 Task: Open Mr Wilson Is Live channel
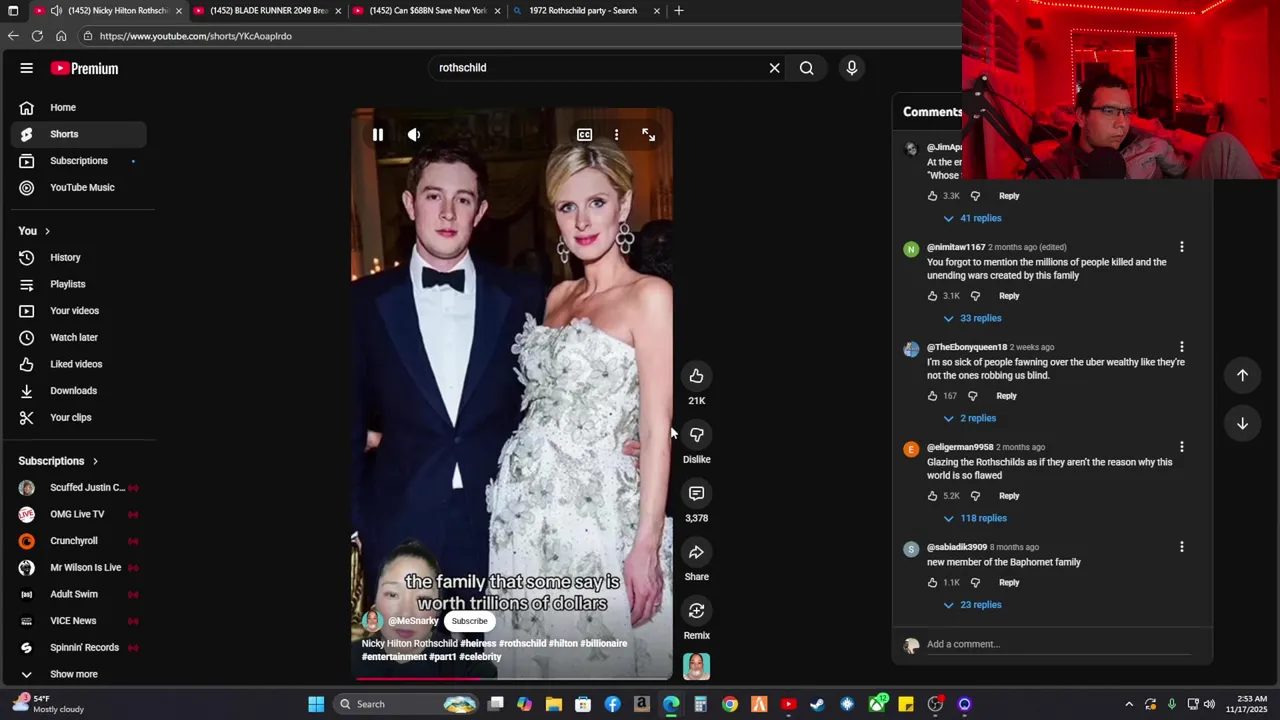[78, 568]
